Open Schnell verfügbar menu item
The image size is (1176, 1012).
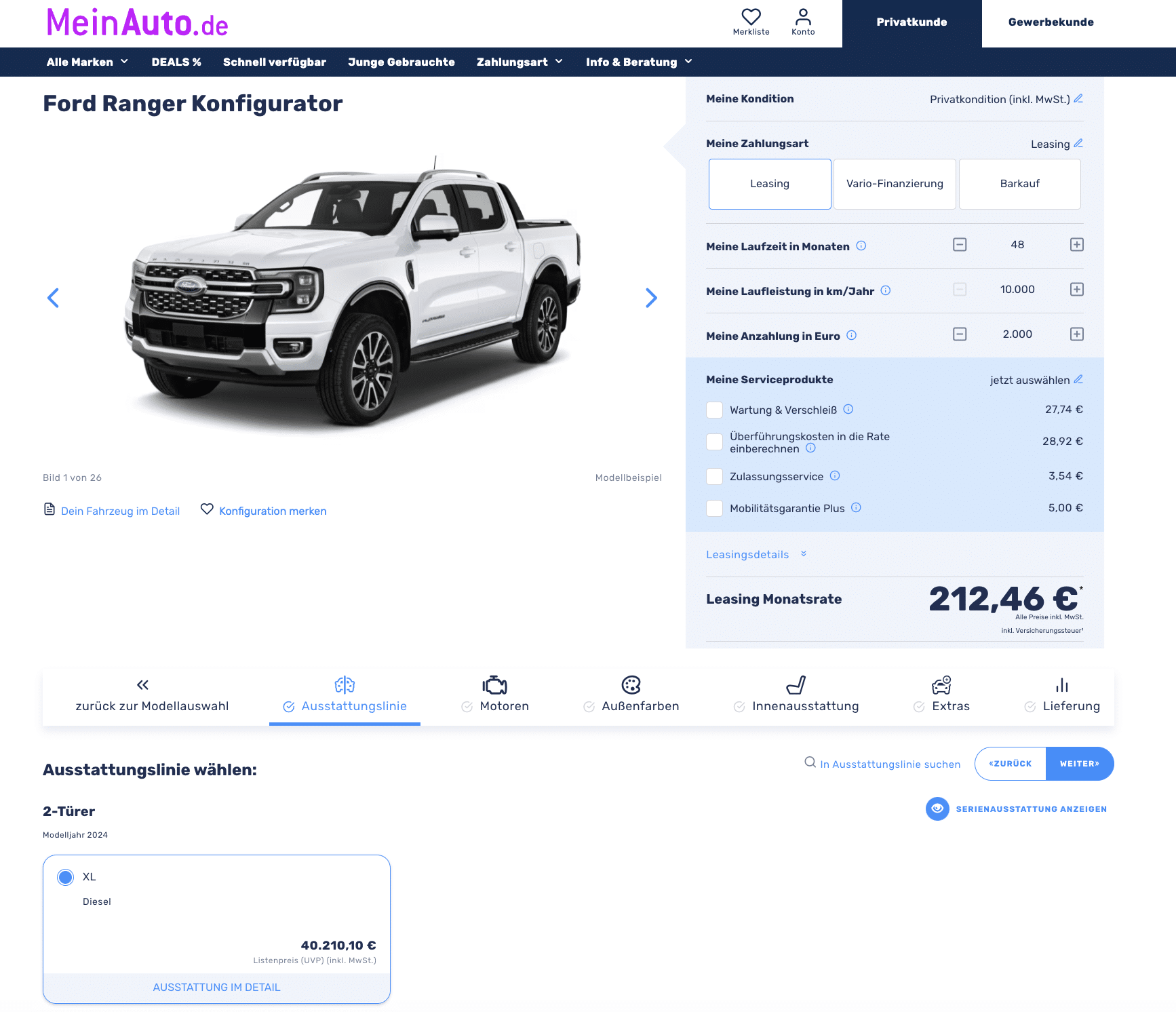point(275,62)
